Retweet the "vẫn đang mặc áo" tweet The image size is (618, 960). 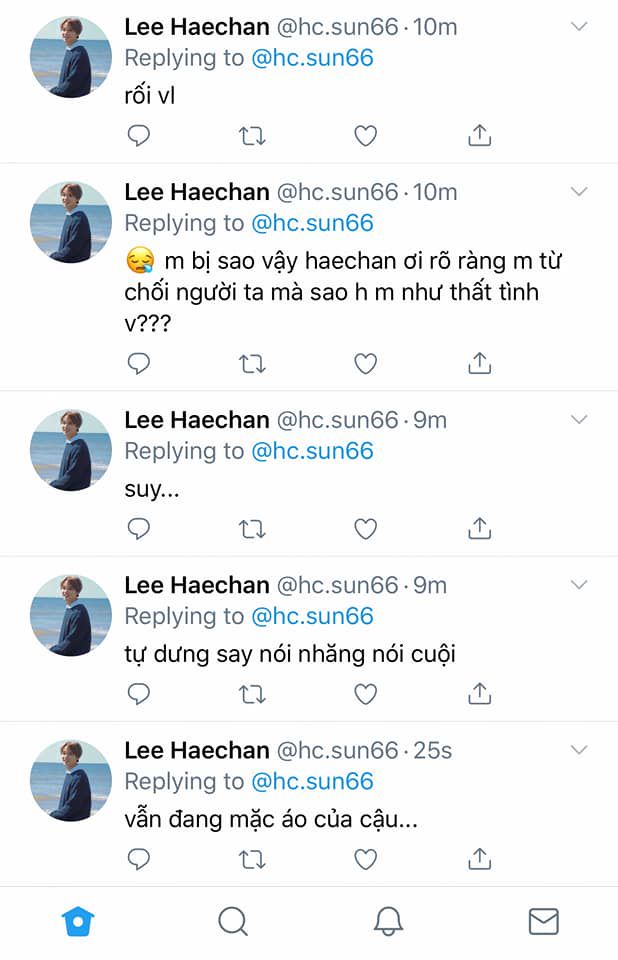tap(252, 858)
